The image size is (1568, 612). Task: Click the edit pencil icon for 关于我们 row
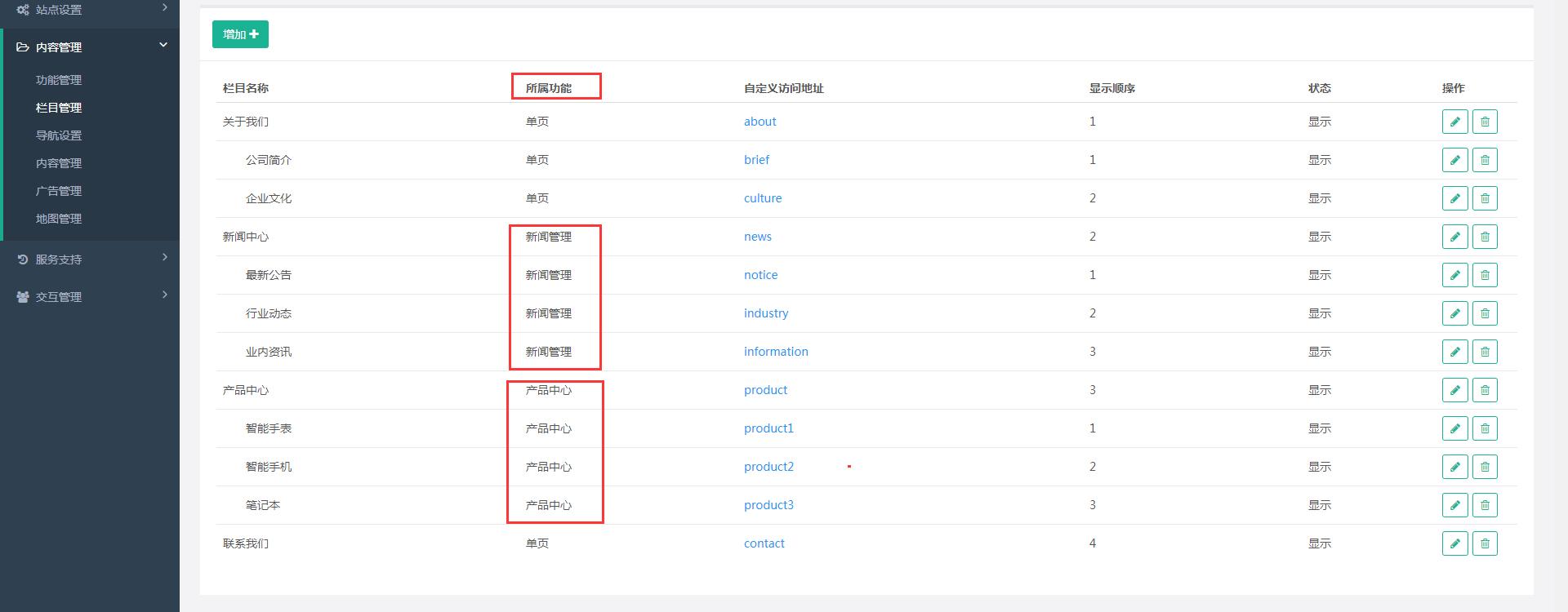[x=1454, y=122]
